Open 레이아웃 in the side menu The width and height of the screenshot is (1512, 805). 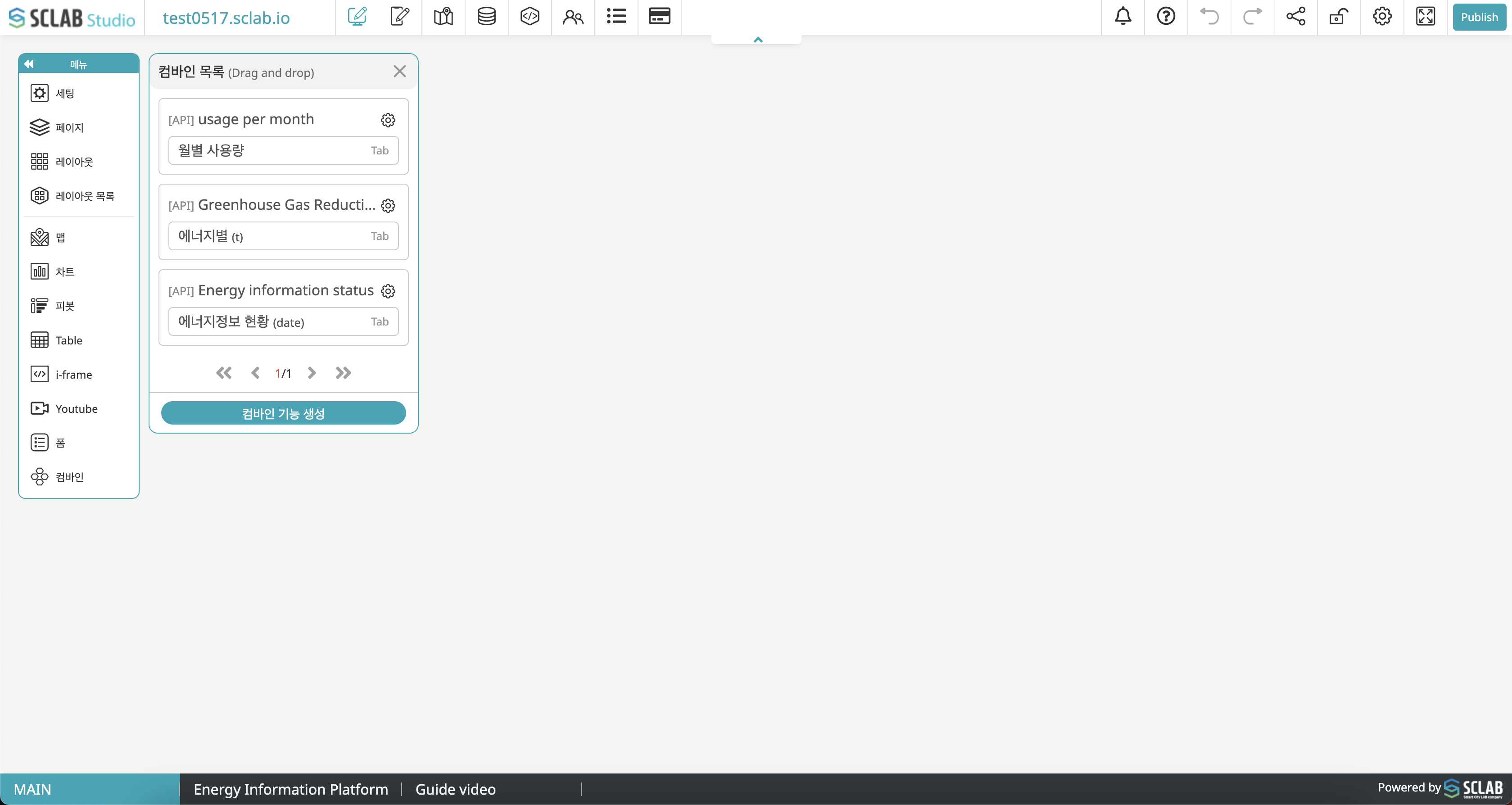(x=79, y=161)
